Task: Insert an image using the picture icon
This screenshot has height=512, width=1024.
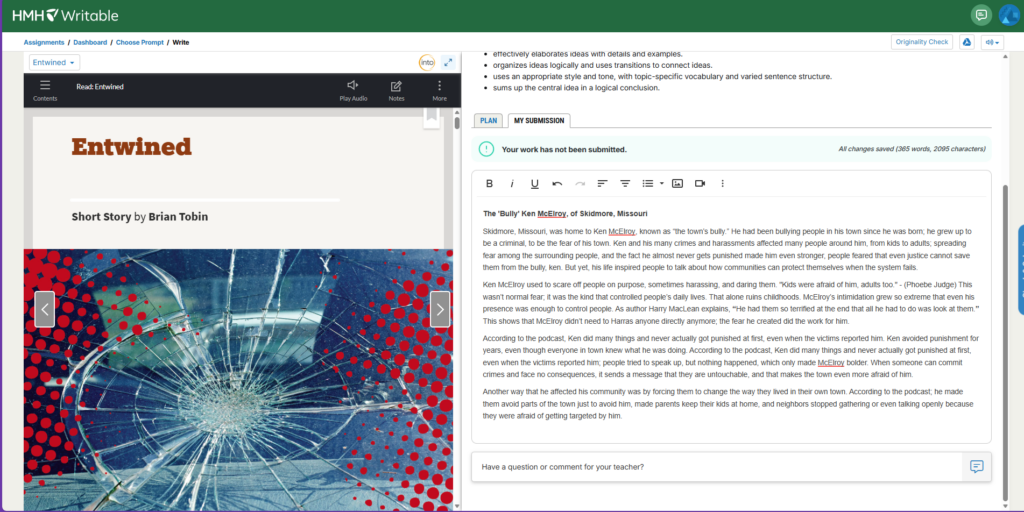Action: point(677,184)
